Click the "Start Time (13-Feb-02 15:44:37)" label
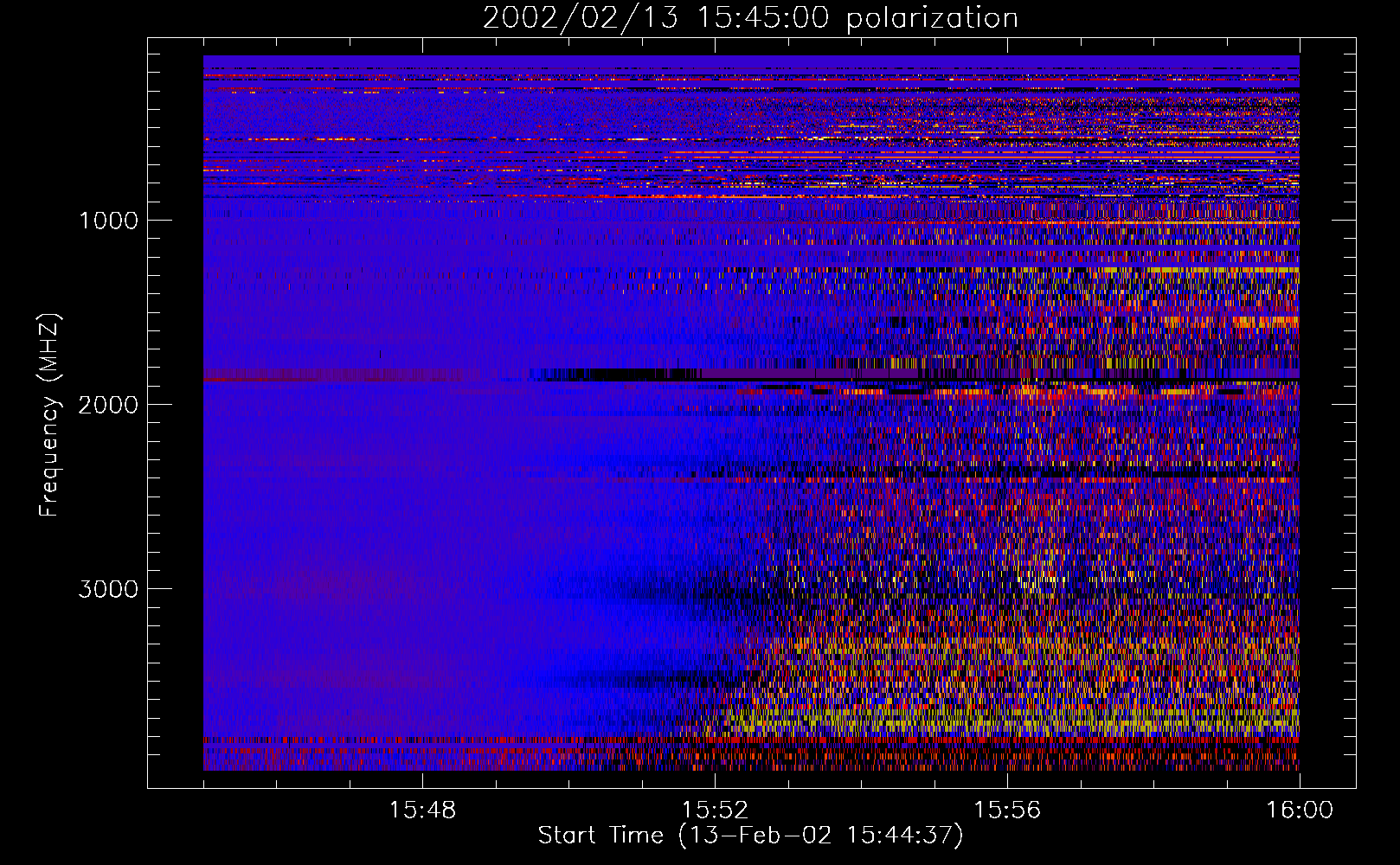 [750, 836]
